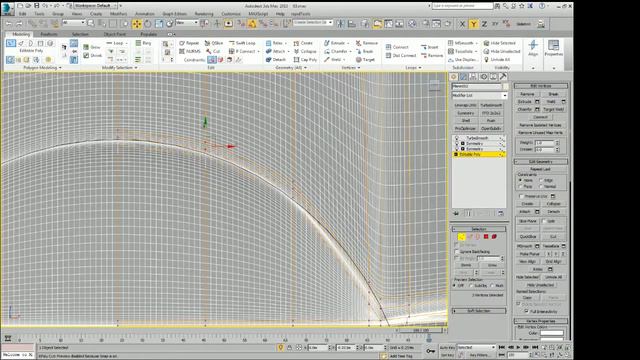640x360 pixels.
Task: Toggle Full Interactivity checkbox
Action: point(527,311)
